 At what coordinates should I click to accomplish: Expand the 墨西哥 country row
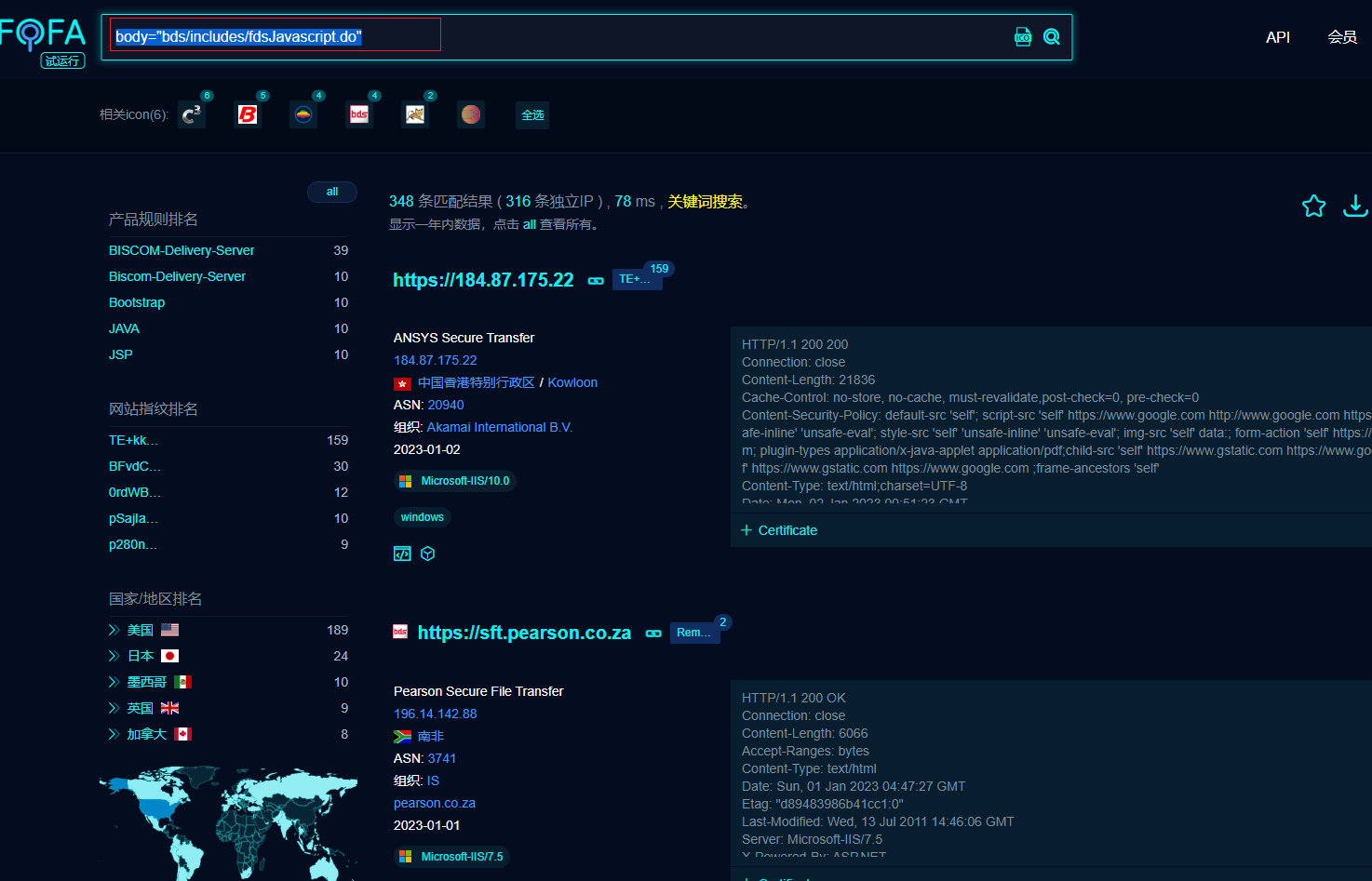tap(114, 682)
